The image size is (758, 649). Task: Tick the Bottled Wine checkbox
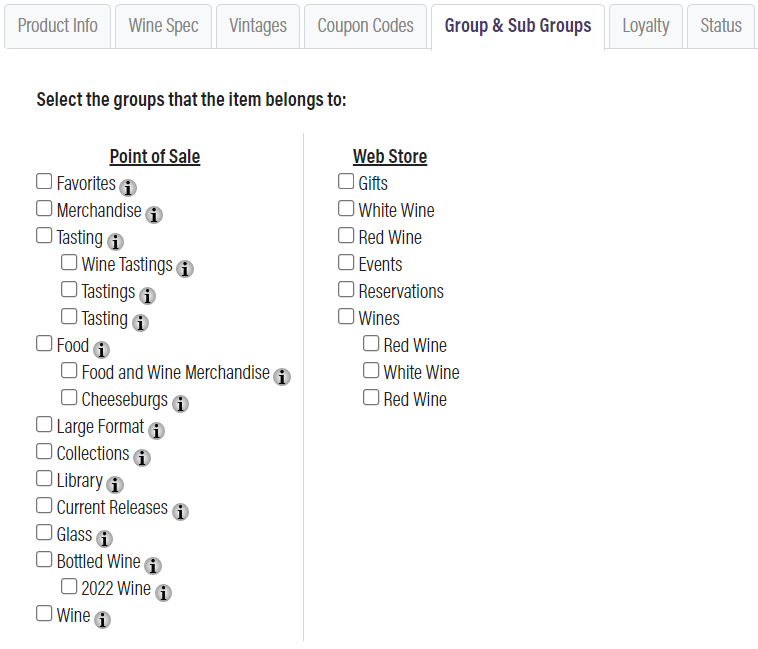pyautogui.click(x=44, y=560)
